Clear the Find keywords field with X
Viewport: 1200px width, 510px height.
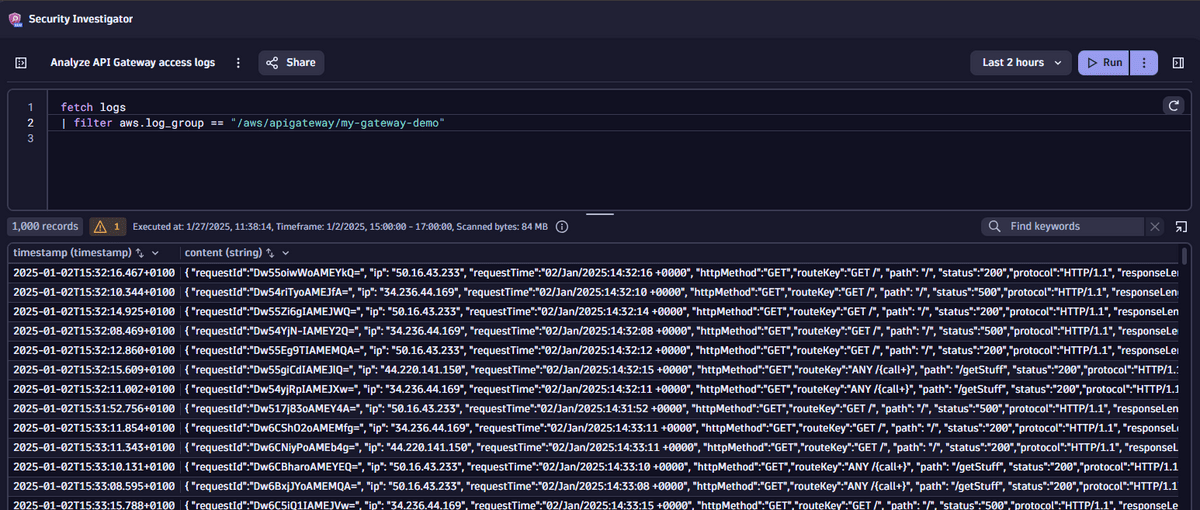1156,227
